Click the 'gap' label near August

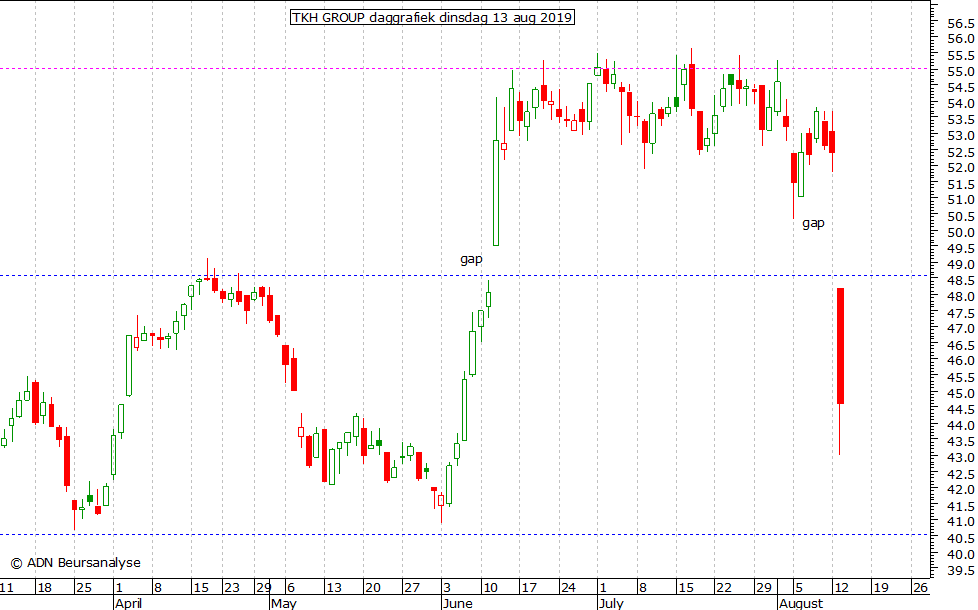click(x=813, y=223)
